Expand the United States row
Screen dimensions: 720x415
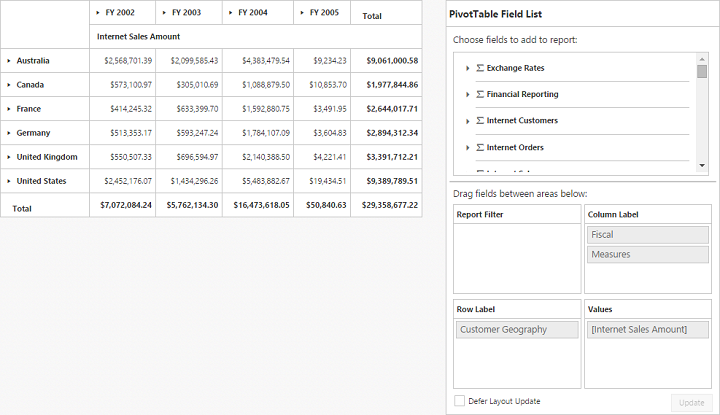coord(9,181)
